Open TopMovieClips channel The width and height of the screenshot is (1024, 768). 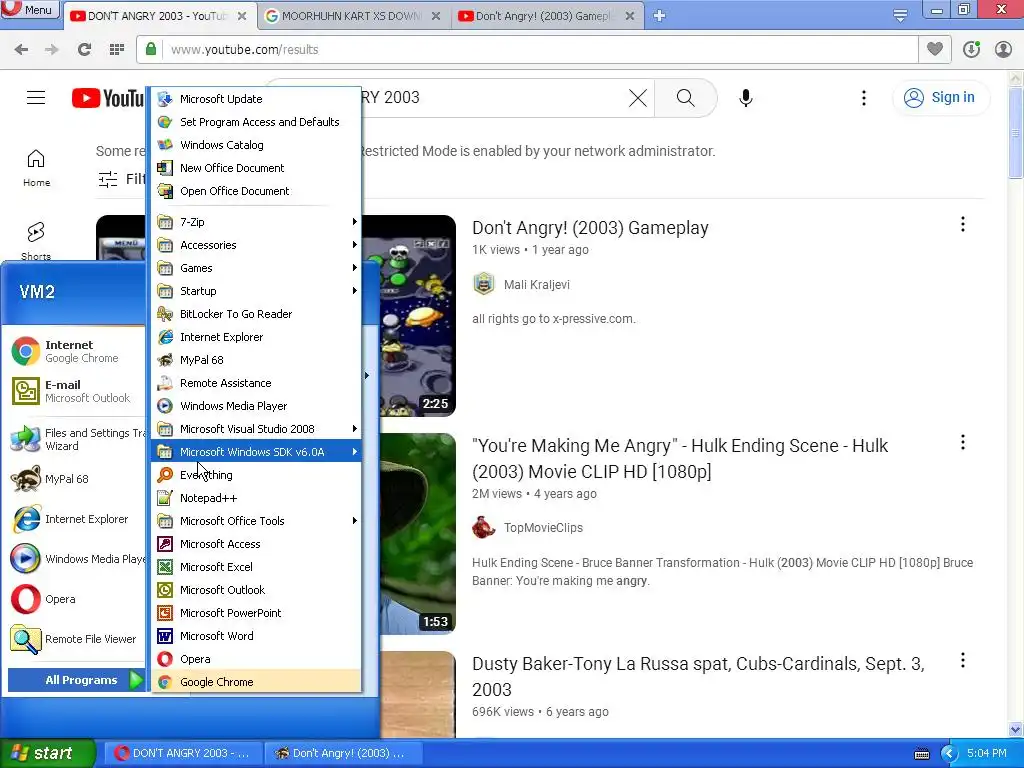(x=543, y=528)
